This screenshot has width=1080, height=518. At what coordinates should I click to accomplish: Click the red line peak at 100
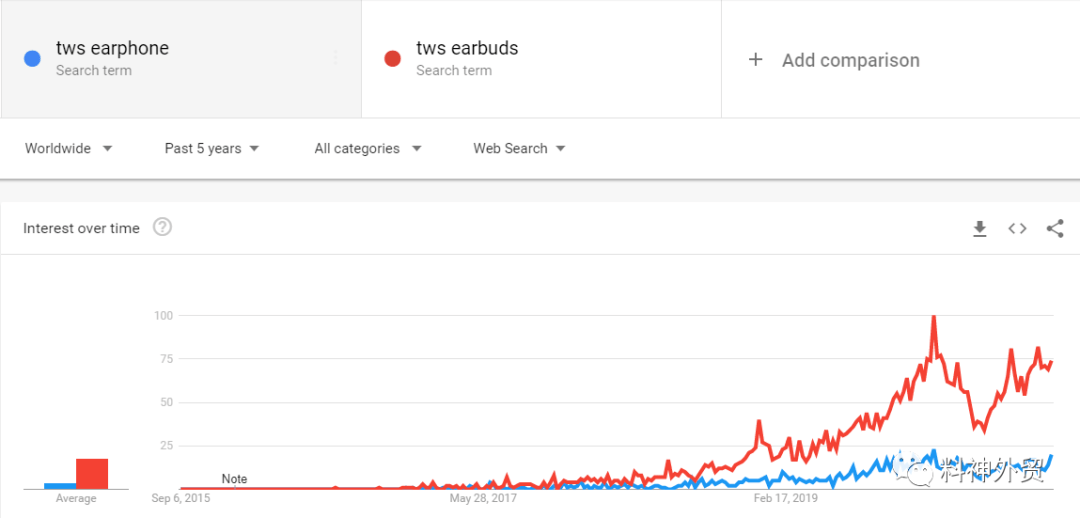(x=933, y=317)
